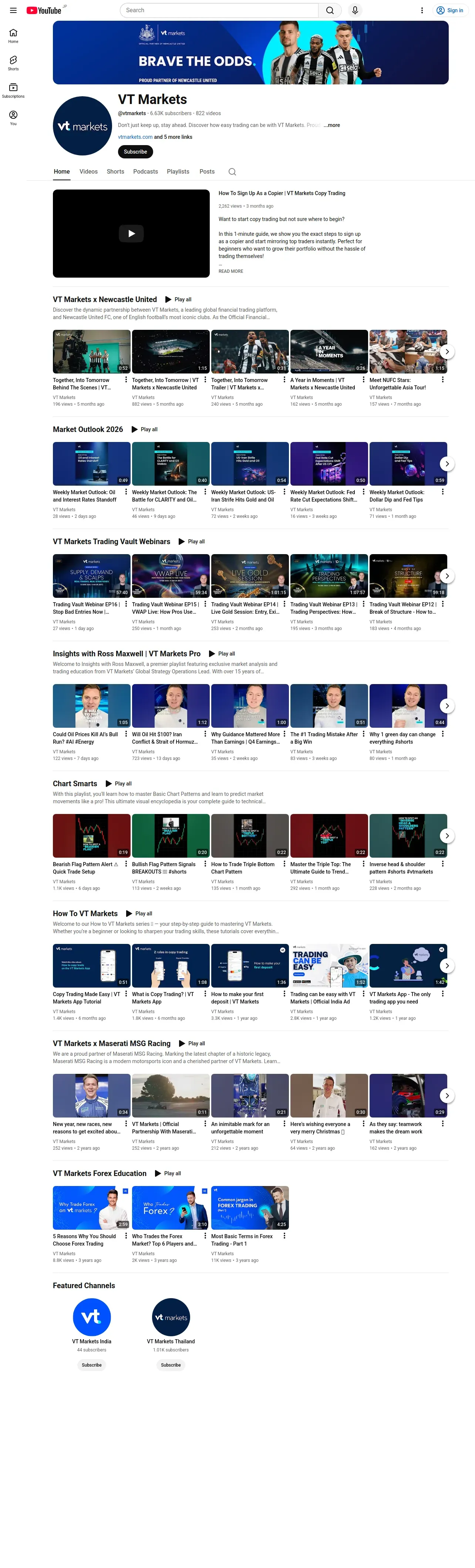Switch to the Shorts channel tab
Screen dimensions: 475x1568
pyautogui.click(x=115, y=172)
